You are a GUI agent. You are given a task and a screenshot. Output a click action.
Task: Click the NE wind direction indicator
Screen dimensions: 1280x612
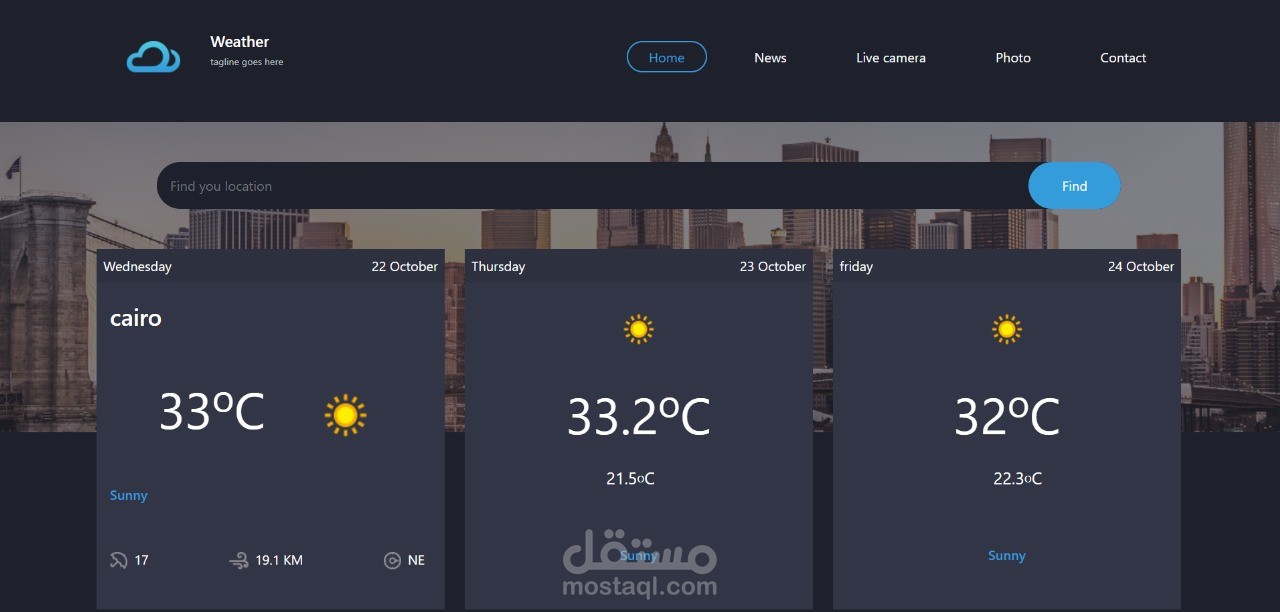416,560
